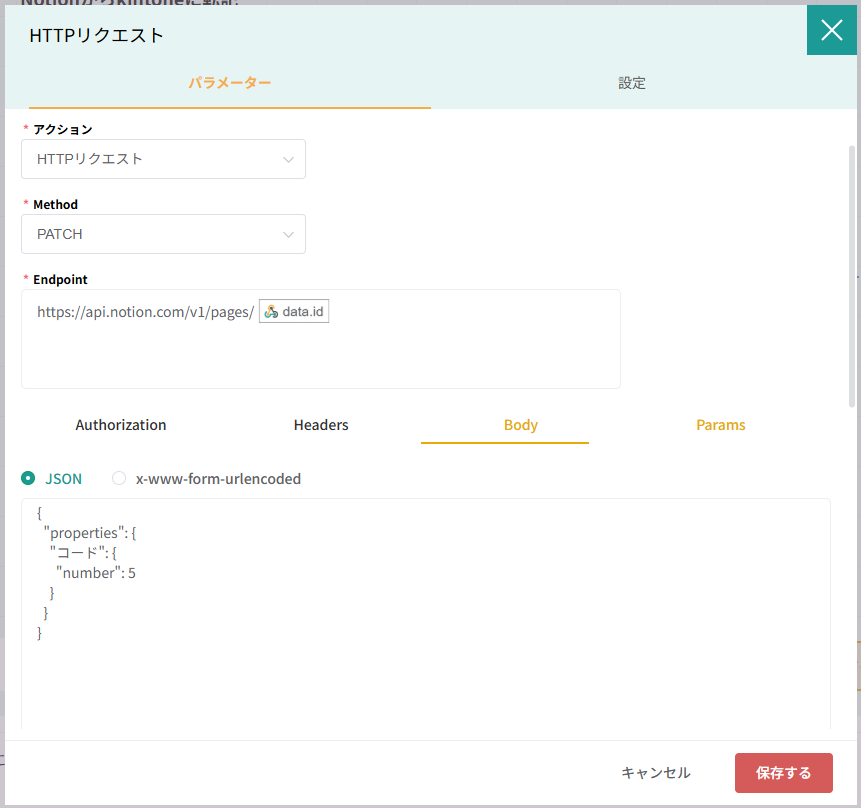Image resolution: width=861 pixels, height=808 pixels.
Task: Switch to the パラメーター tab
Action: click(x=230, y=83)
